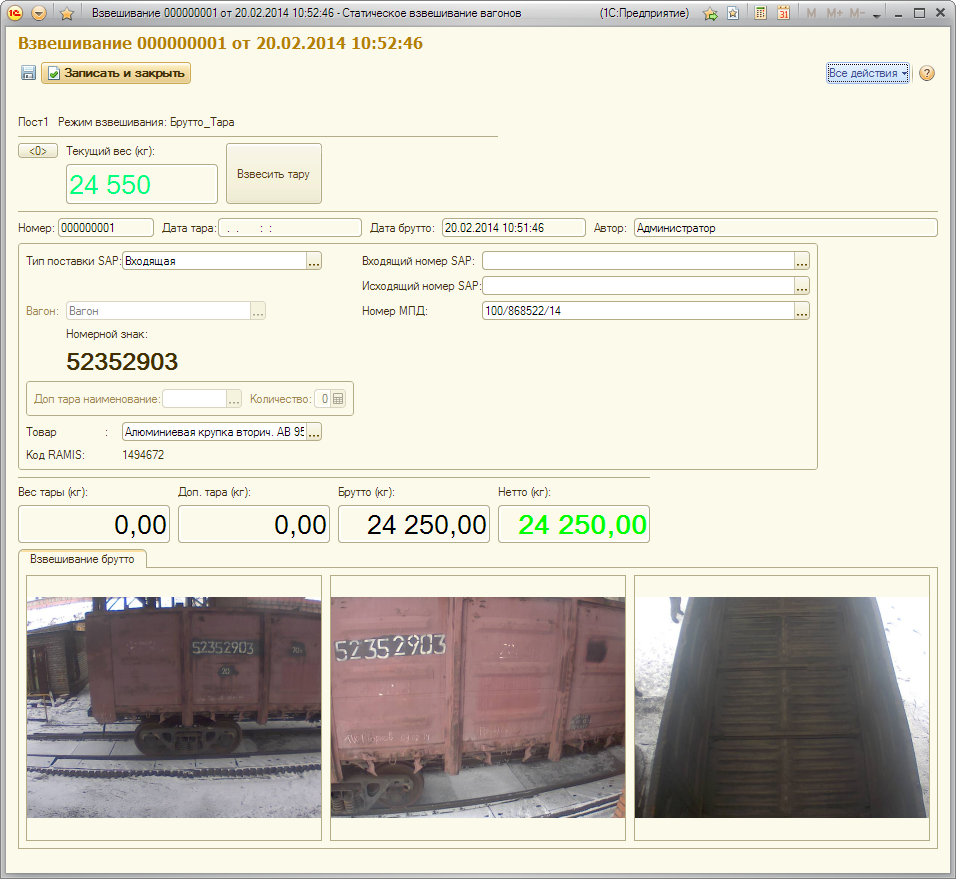This screenshot has width=956, height=879.
Task: Click the Записать и закрыть button
Action: (116, 73)
